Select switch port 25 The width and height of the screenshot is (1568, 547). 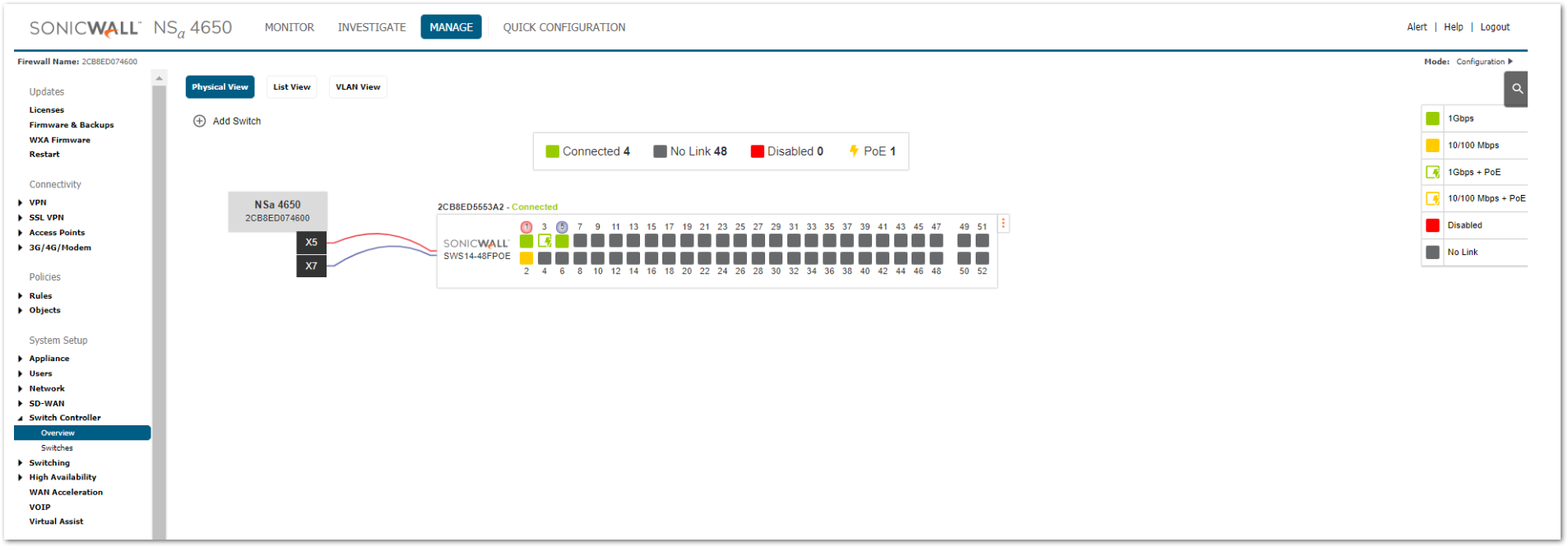(740, 241)
